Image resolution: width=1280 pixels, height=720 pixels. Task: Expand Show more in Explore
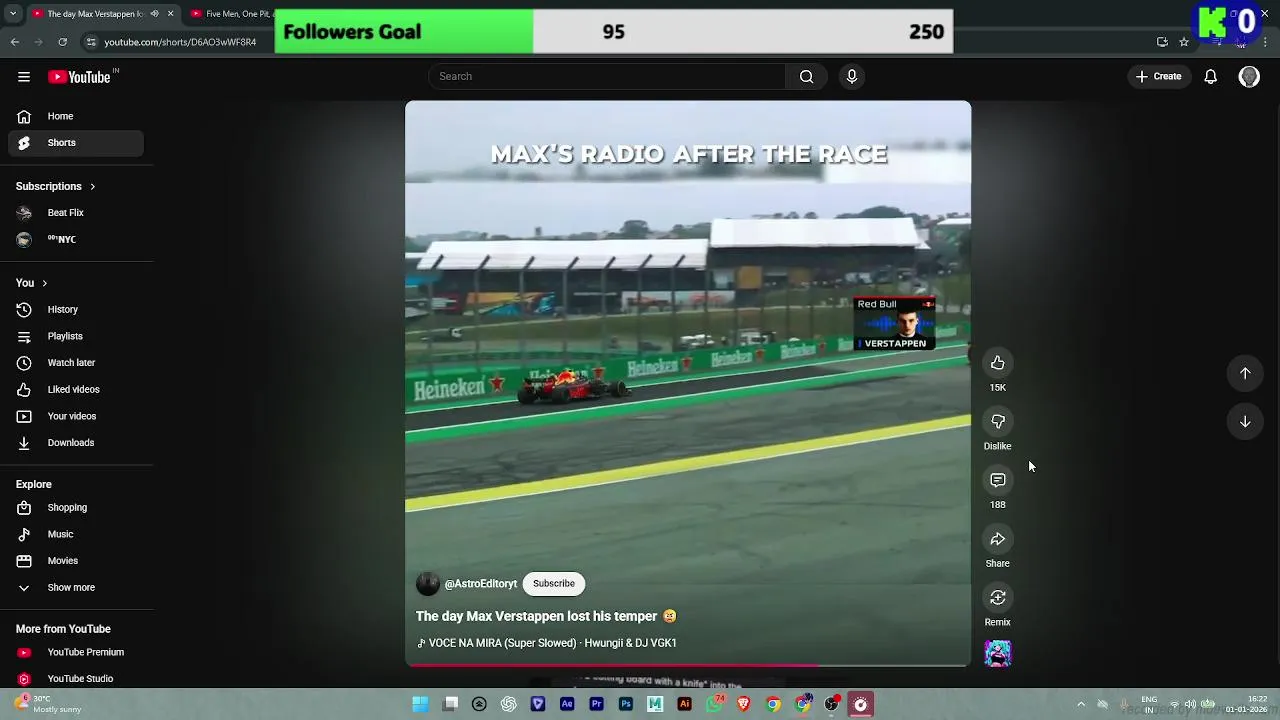pos(76,588)
